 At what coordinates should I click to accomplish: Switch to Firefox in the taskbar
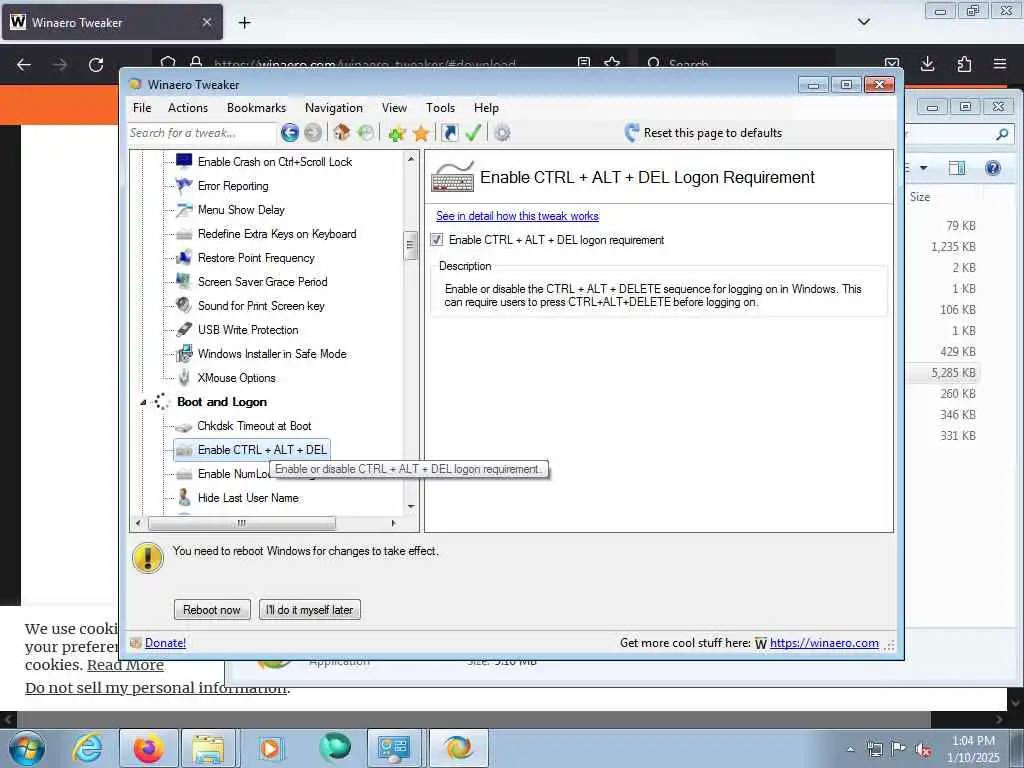tap(148, 748)
